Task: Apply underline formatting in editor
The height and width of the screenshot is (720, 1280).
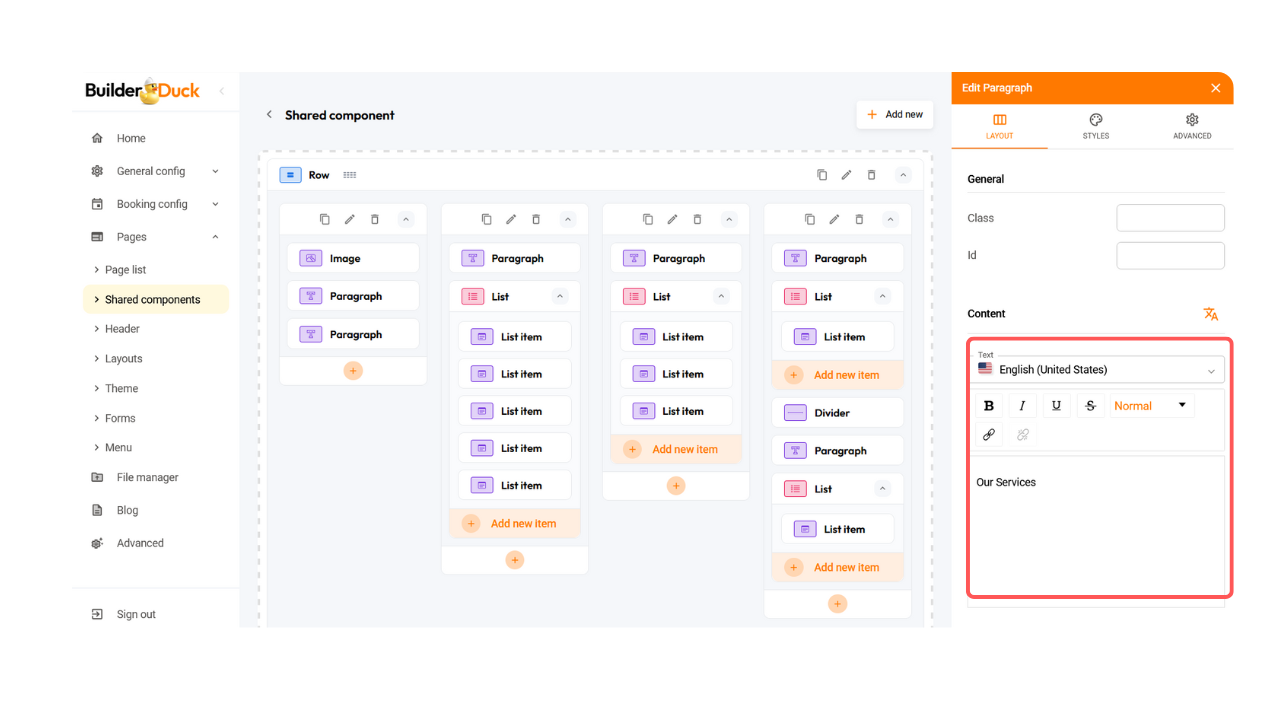Action: 1056,405
